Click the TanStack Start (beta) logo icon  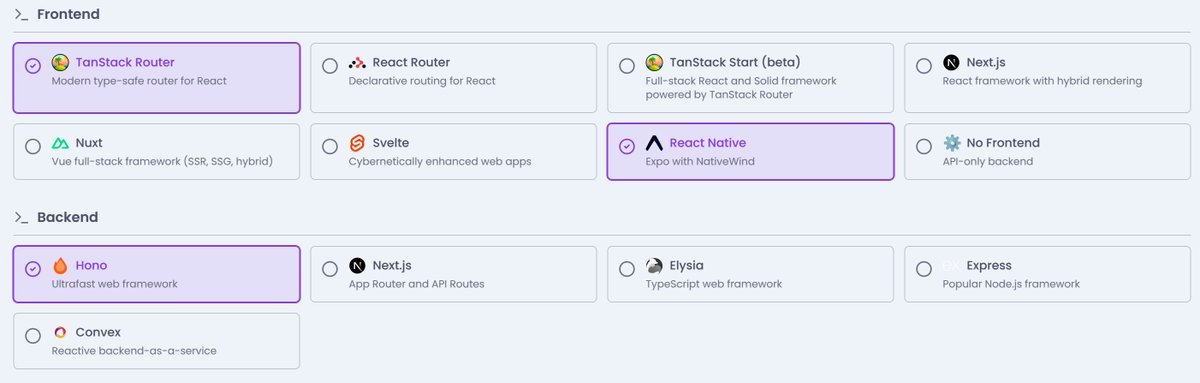pyautogui.click(x=654, y=63)
